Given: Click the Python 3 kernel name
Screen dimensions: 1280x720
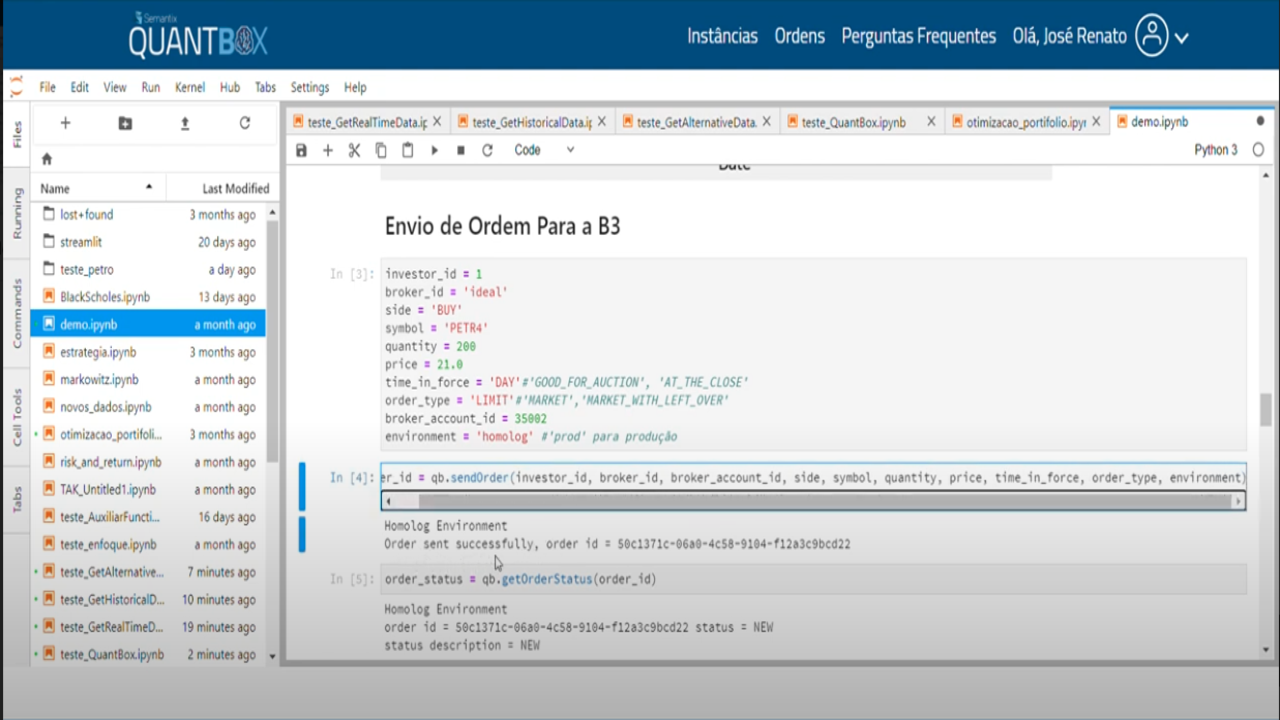Looking at the screenshot, I should [x=1215, y=150].
